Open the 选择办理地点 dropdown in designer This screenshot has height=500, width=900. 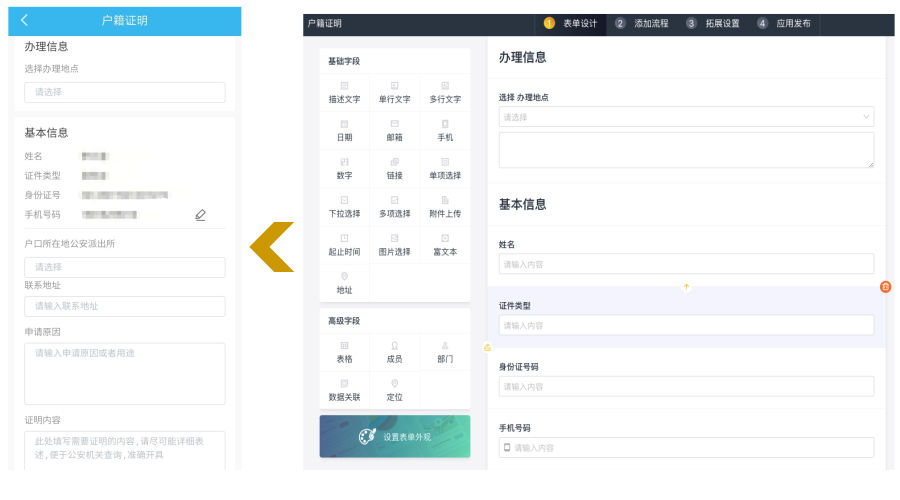click(686, 117)
